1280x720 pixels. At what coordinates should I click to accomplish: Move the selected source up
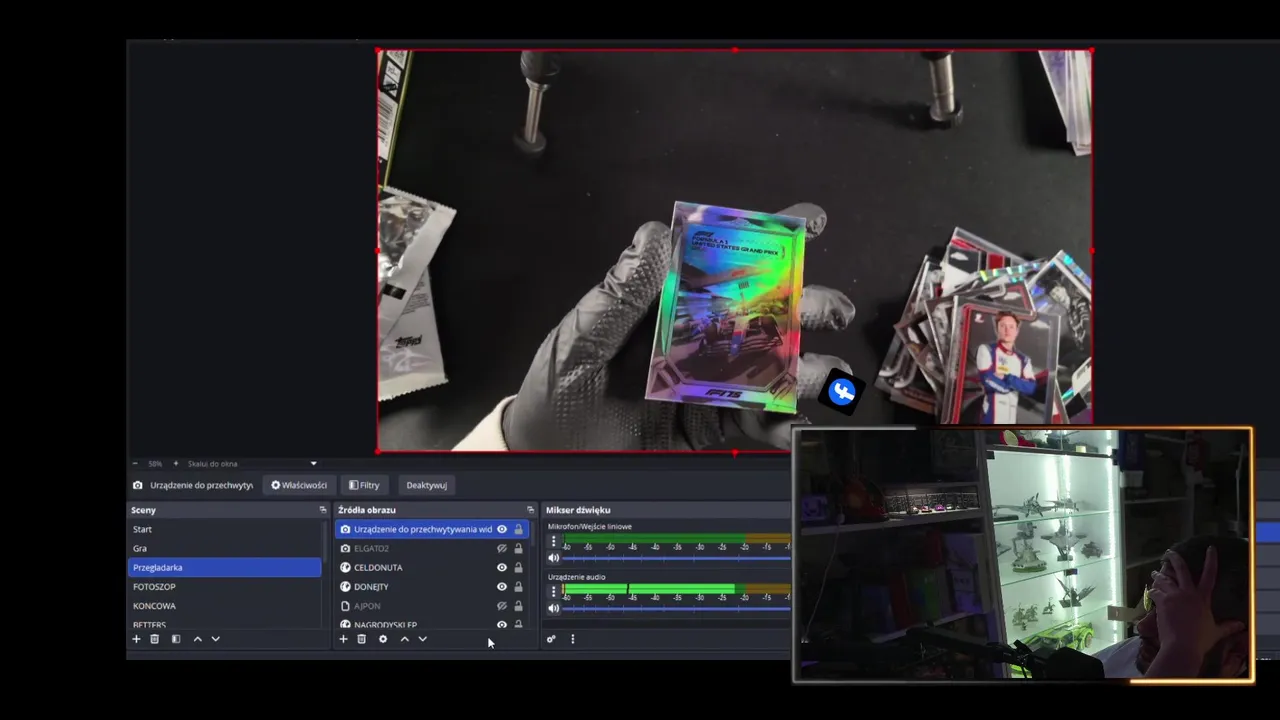[404, 639]
